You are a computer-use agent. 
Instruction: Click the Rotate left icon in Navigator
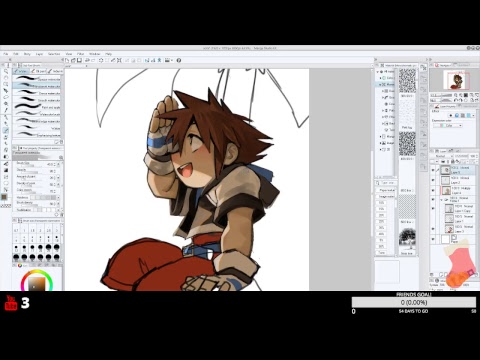456,100
